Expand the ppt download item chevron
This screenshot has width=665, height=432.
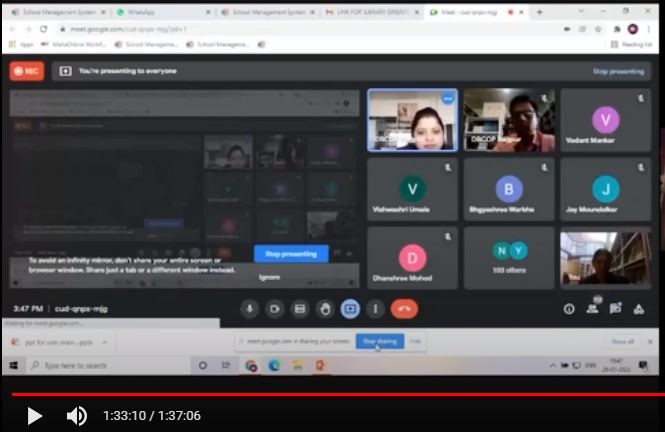coord(105,342)
